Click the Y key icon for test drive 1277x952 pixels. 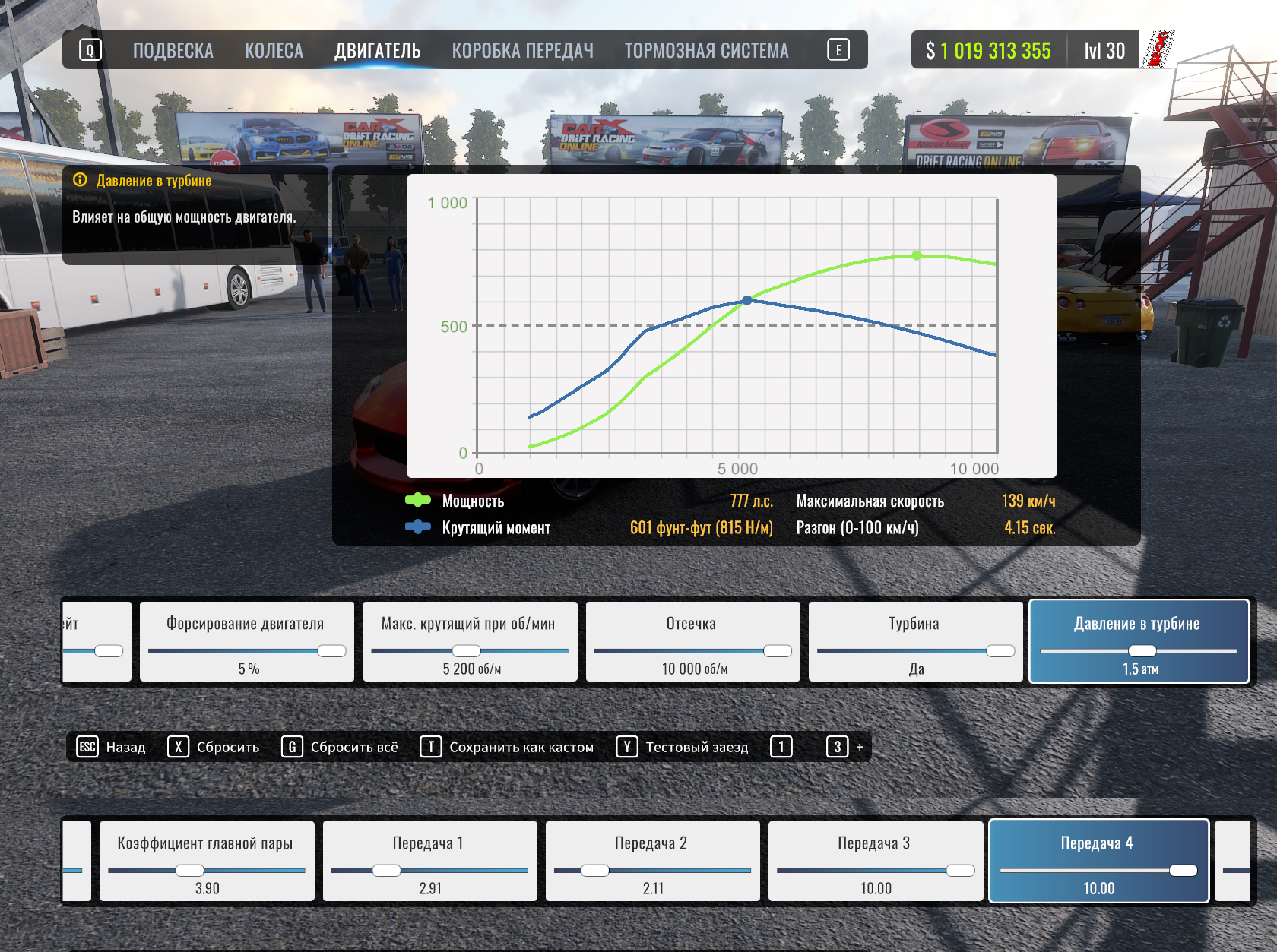tap(627, 747)
